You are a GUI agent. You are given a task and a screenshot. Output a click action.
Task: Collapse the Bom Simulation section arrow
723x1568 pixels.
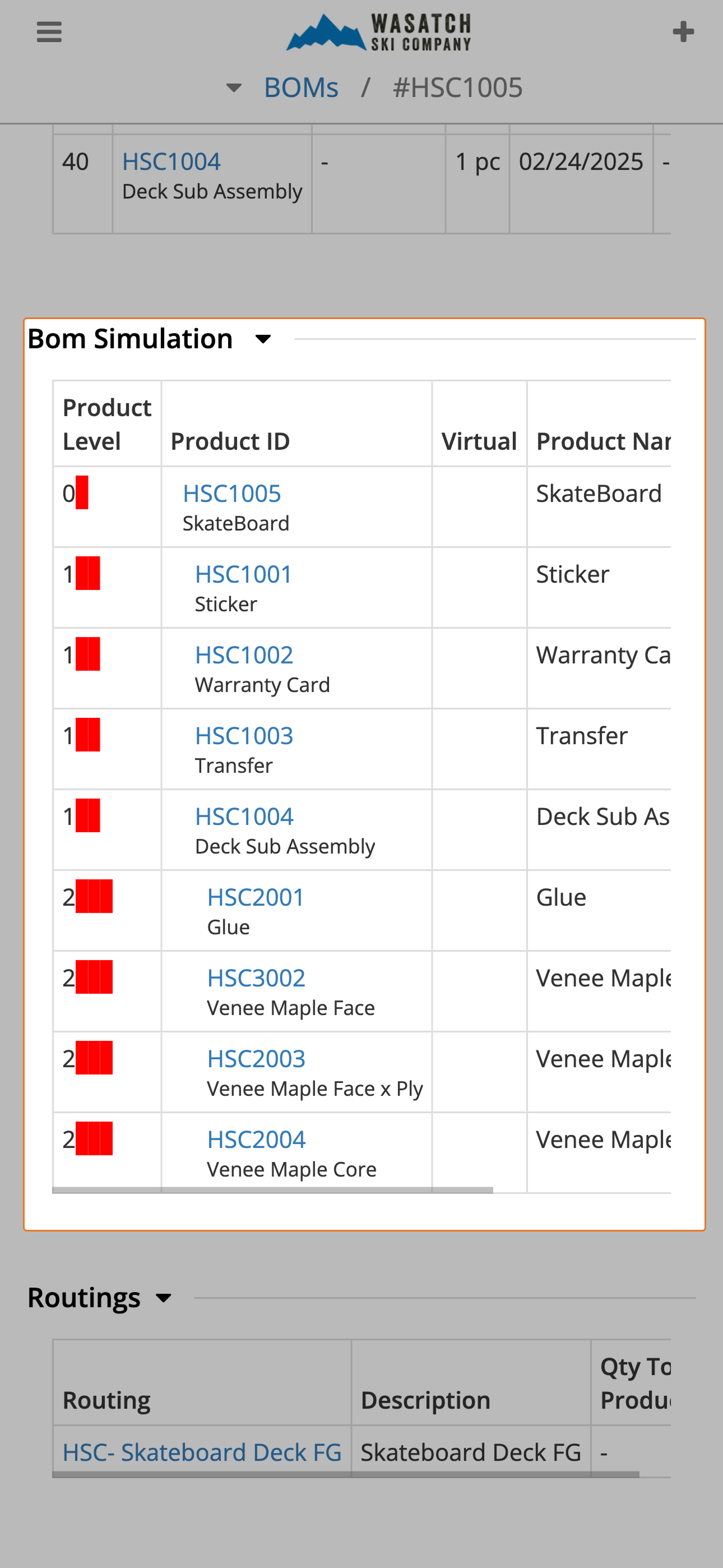tap(263, 339)
